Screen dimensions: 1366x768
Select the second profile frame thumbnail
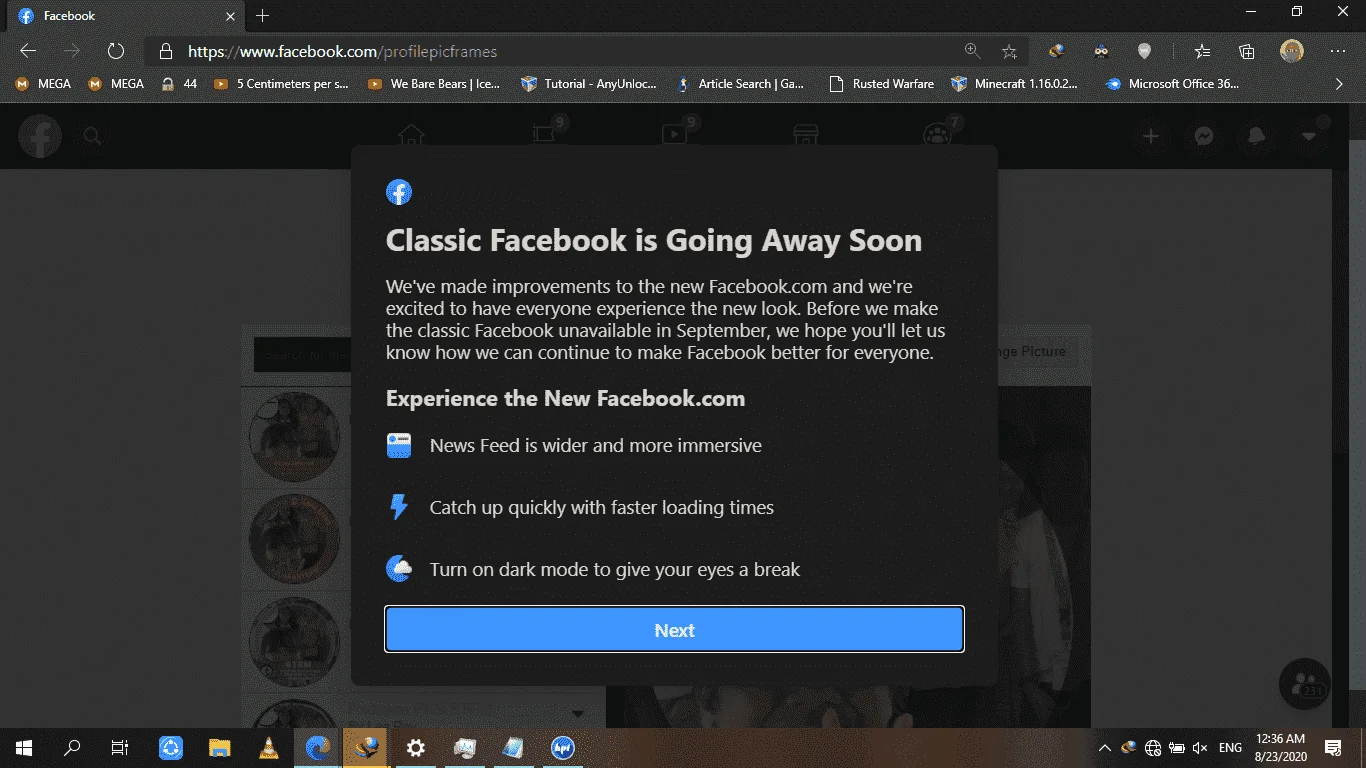[295, 538]
